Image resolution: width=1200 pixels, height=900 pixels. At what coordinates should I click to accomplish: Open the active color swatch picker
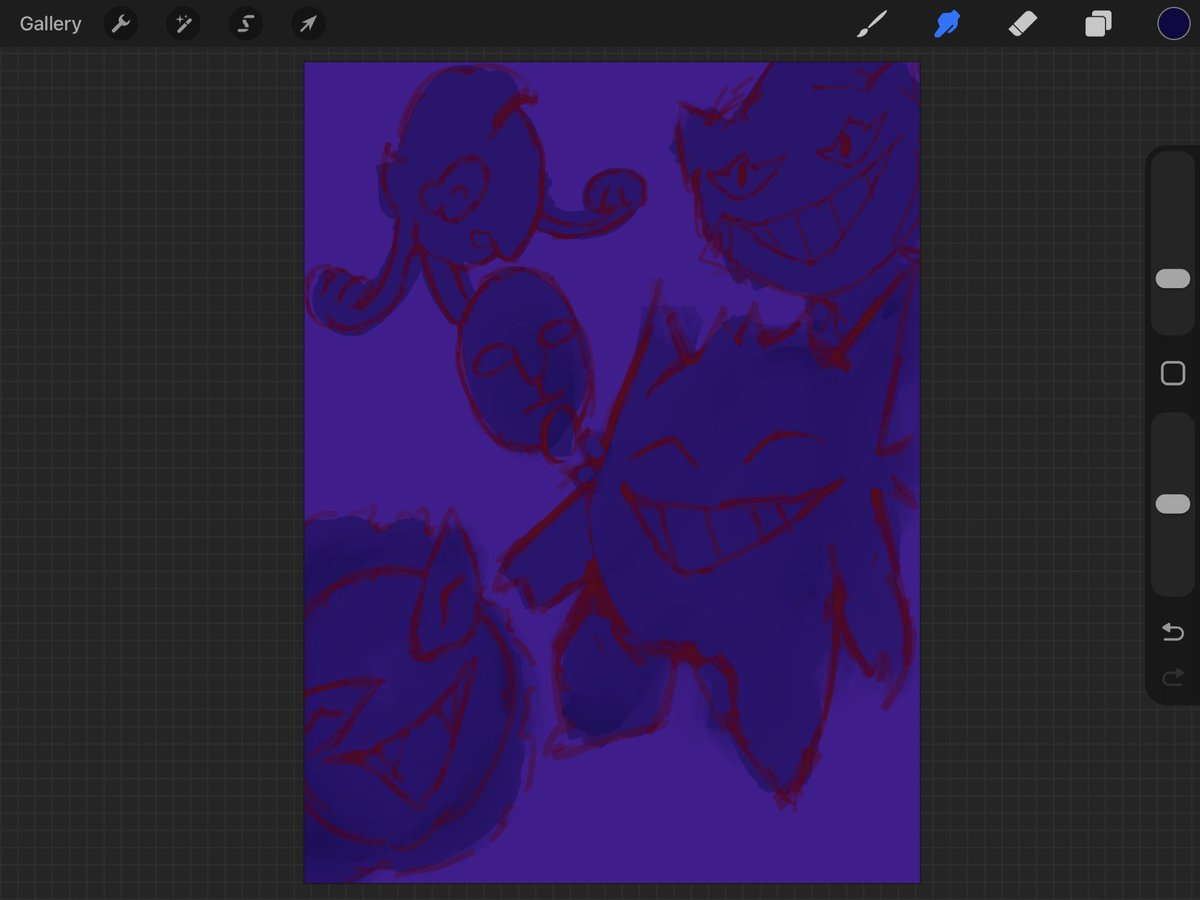click(x=1173, y=24)
